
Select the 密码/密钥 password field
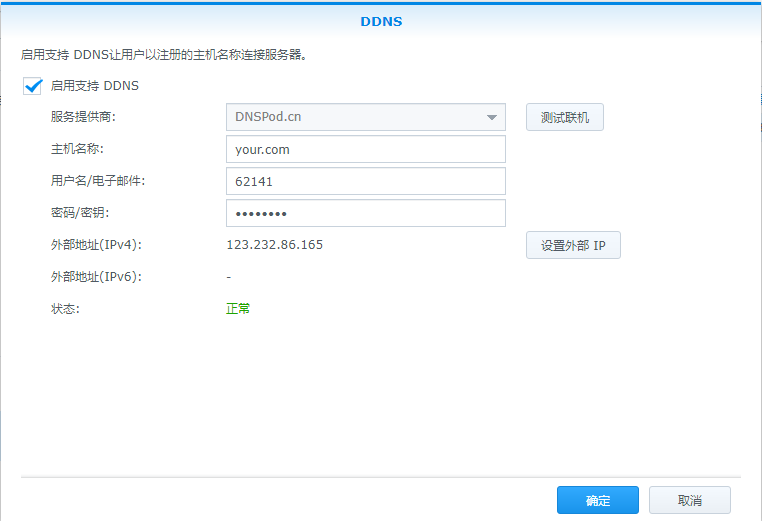365,214
